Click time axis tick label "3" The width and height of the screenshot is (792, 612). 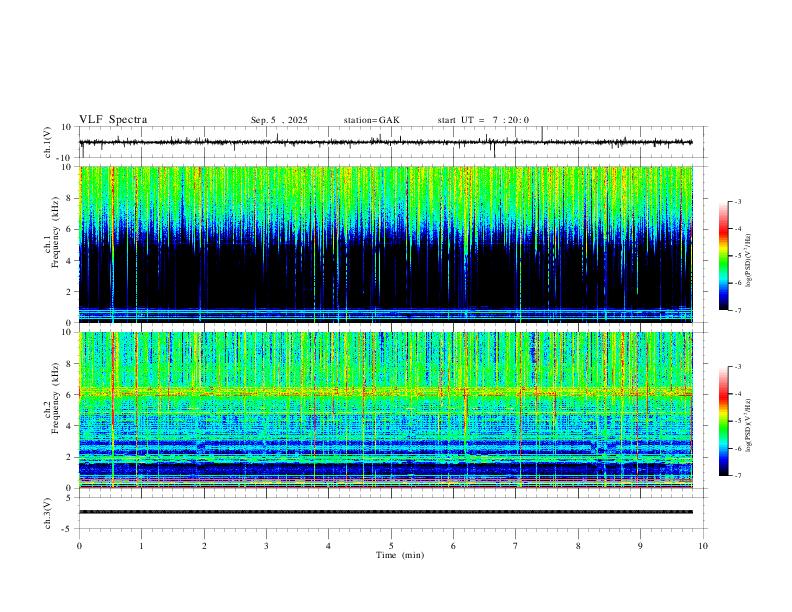[266, 546]
